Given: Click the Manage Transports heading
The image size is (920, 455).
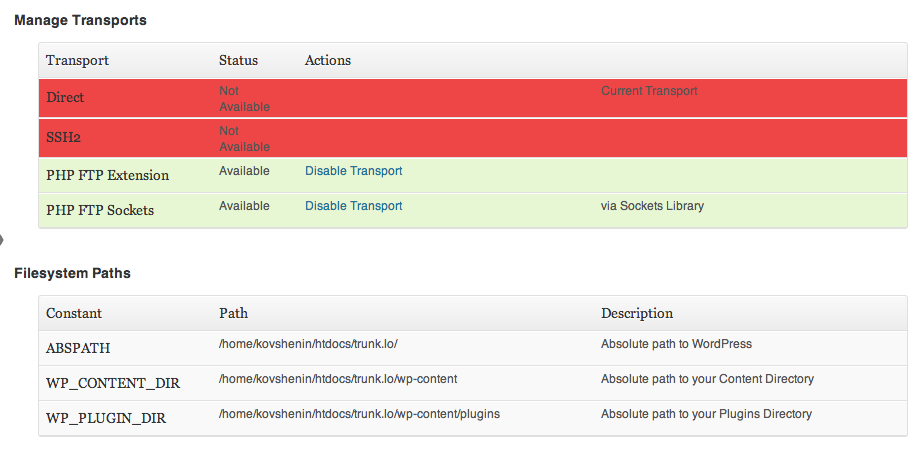Looking at the screenshot, I should pyautogui.click(x=80, y=21).
